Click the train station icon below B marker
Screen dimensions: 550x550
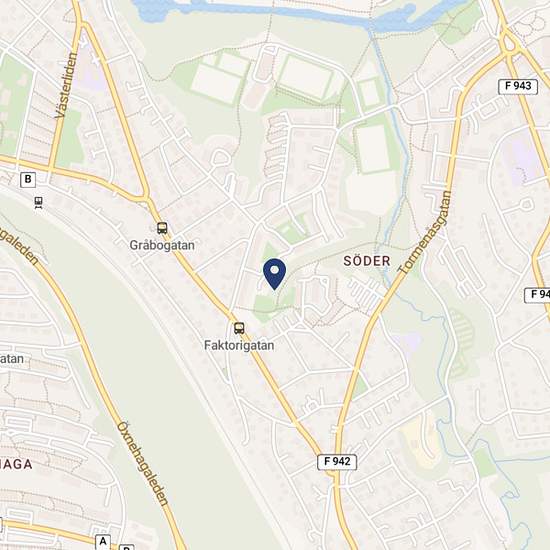(38, 202)
